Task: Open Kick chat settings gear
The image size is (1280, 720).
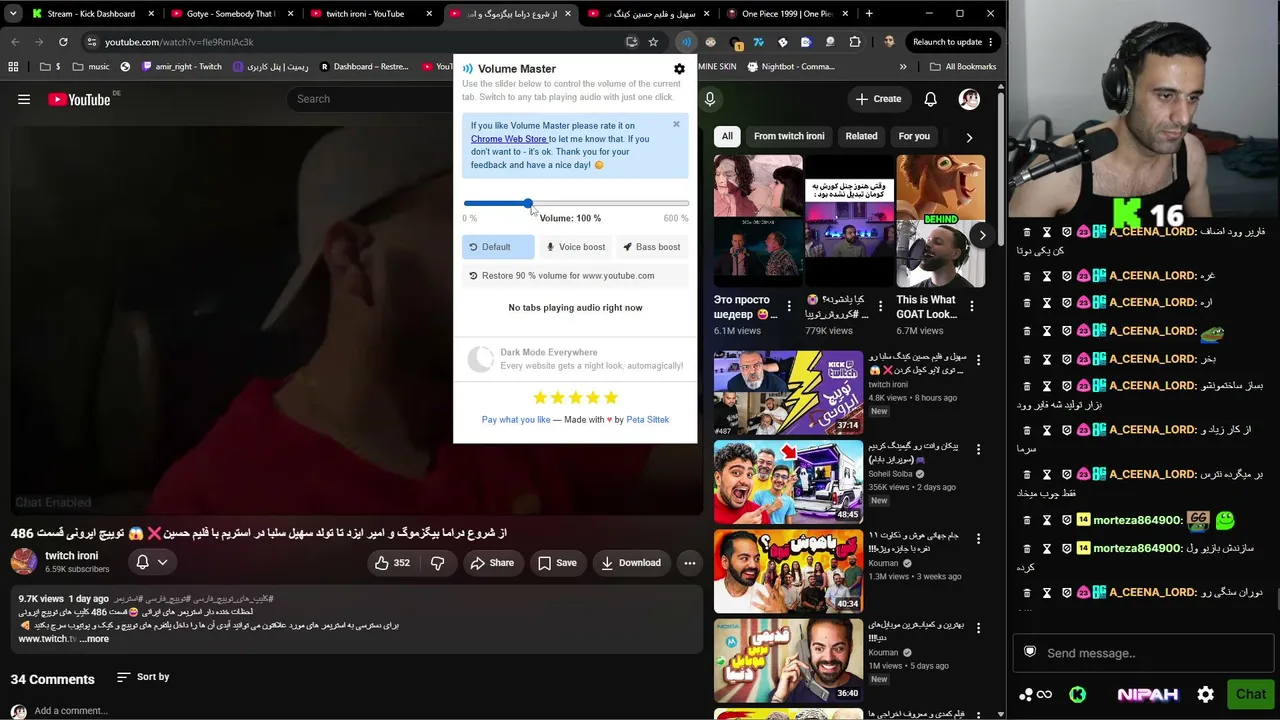Action: point(1206,694)
